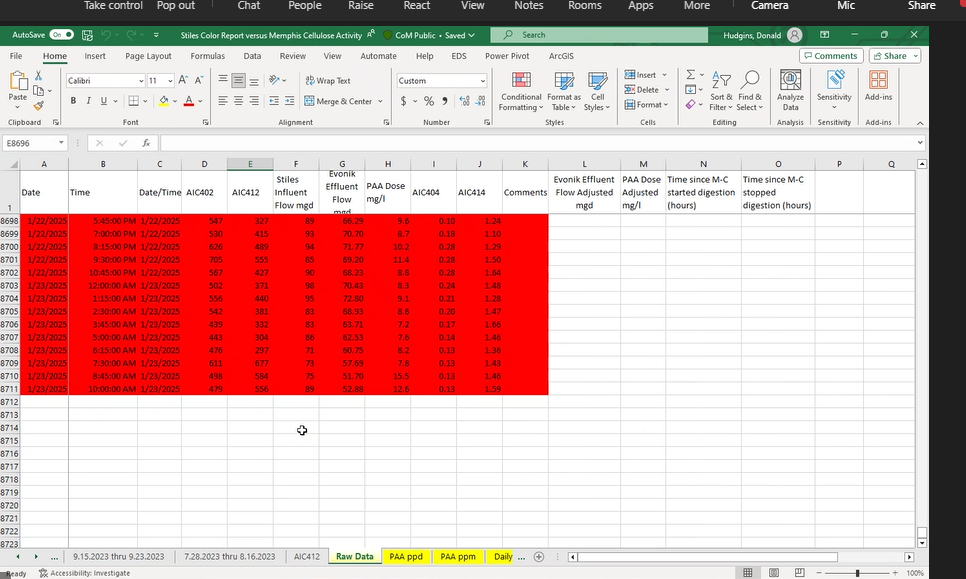Open the Formulas ribbon tab
The width and height of the screenshot is (966, 579).
coord(207,56)
